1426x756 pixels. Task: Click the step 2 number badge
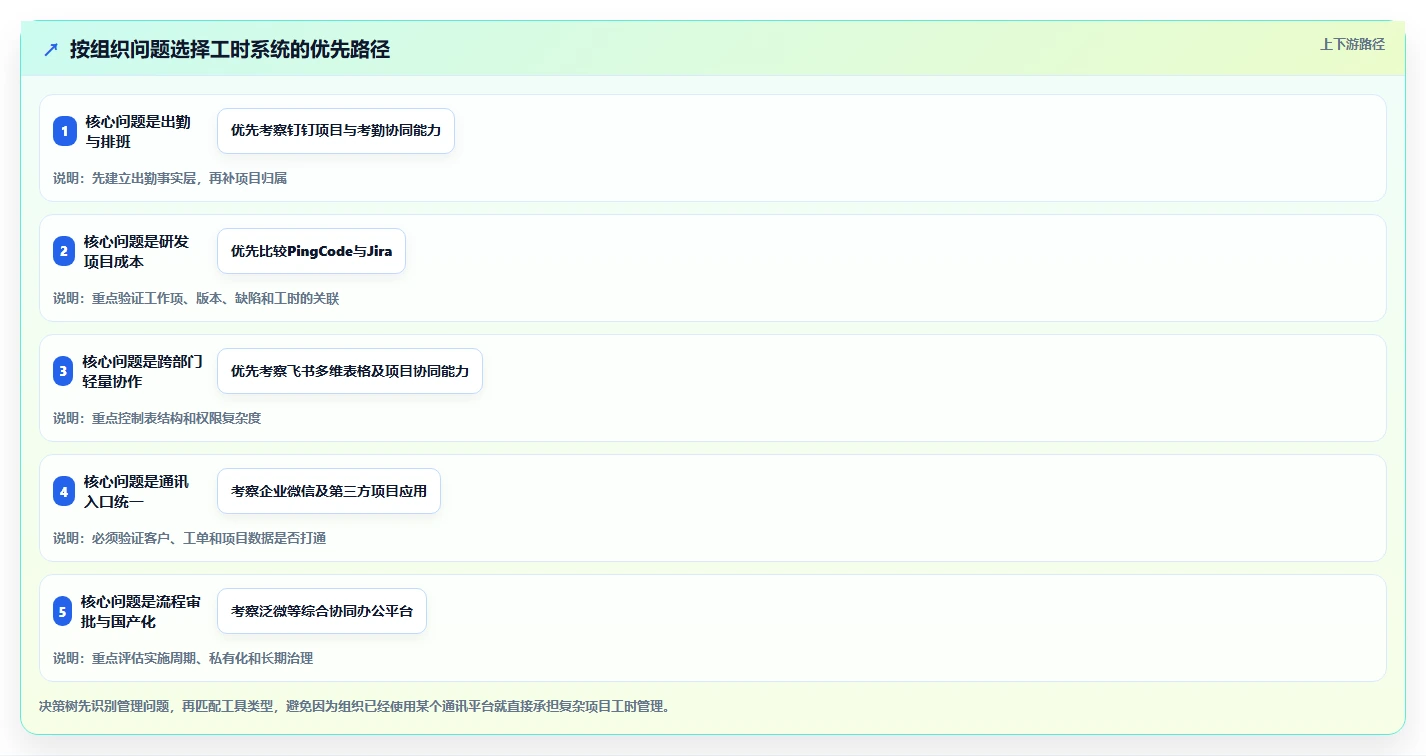click(64, 251)
